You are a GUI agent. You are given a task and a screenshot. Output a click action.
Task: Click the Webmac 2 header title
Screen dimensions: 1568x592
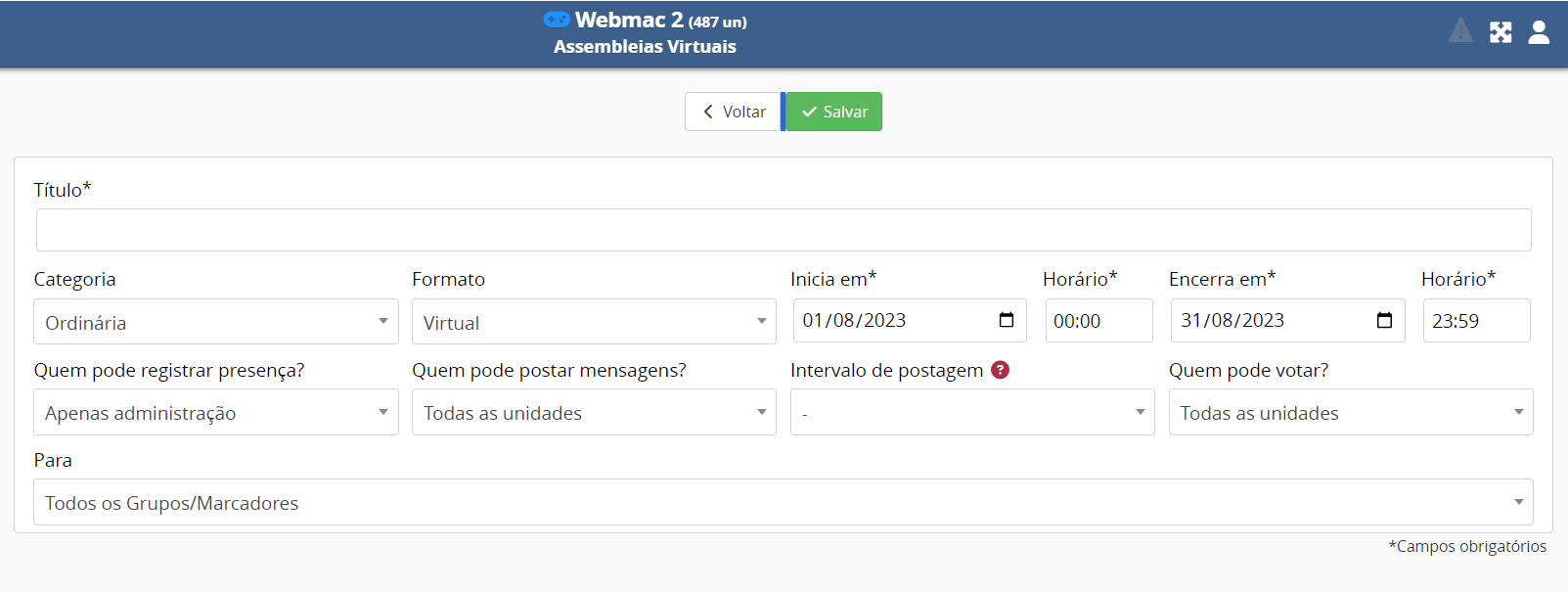click(629, 20)
